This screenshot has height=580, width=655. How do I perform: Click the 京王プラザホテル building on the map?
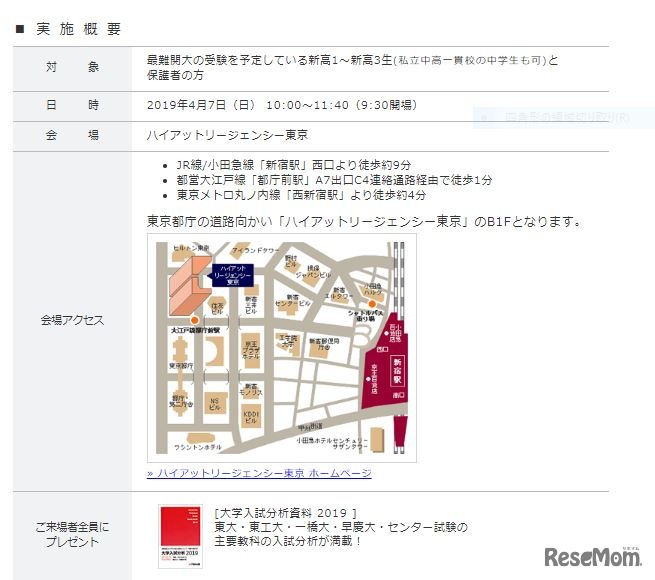[251, 350]
